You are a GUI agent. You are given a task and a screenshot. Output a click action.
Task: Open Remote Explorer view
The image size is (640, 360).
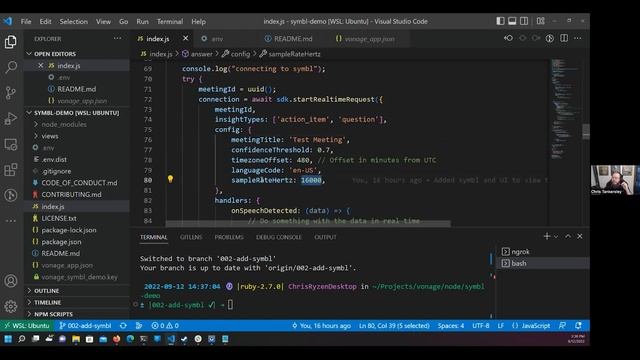[x=11, y=144]
